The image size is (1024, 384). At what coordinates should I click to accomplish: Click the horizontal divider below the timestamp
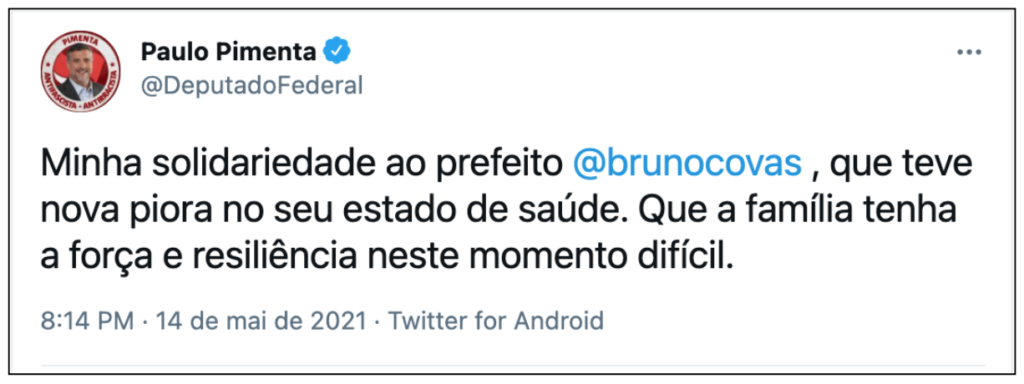pos(512,364)
